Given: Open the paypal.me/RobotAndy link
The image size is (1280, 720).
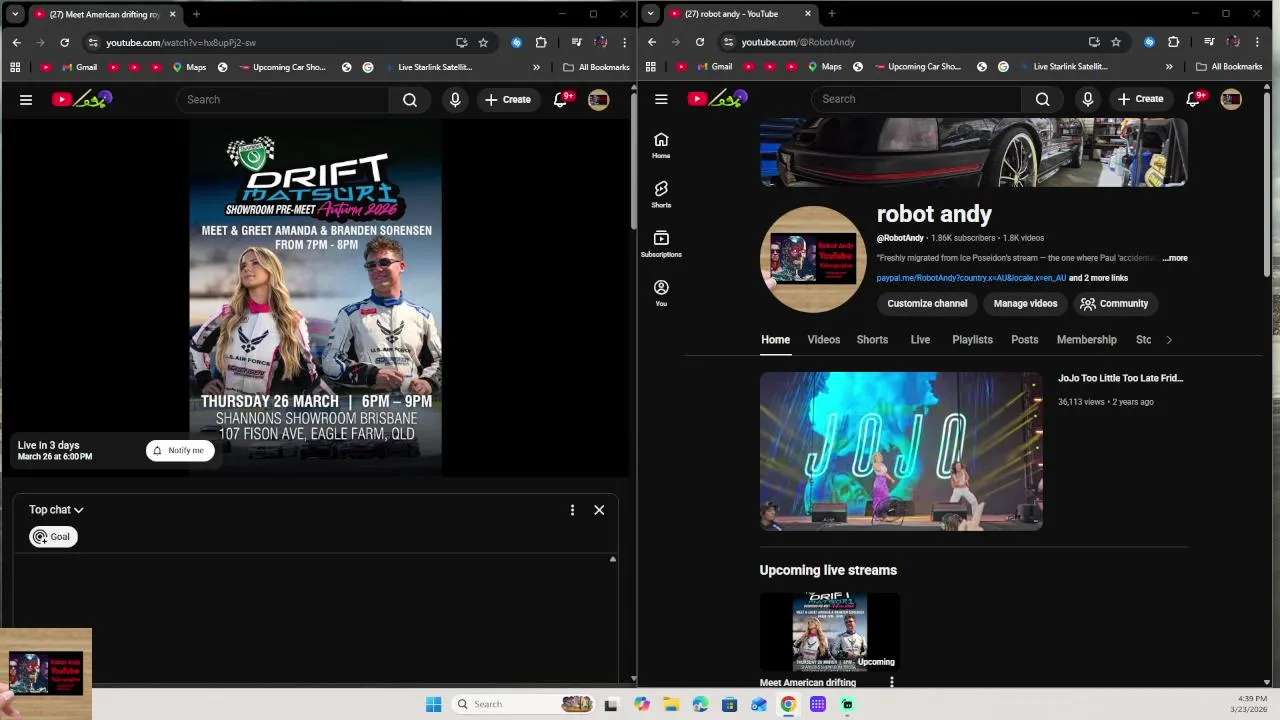Looking at the screenshot, I should 971,278.
